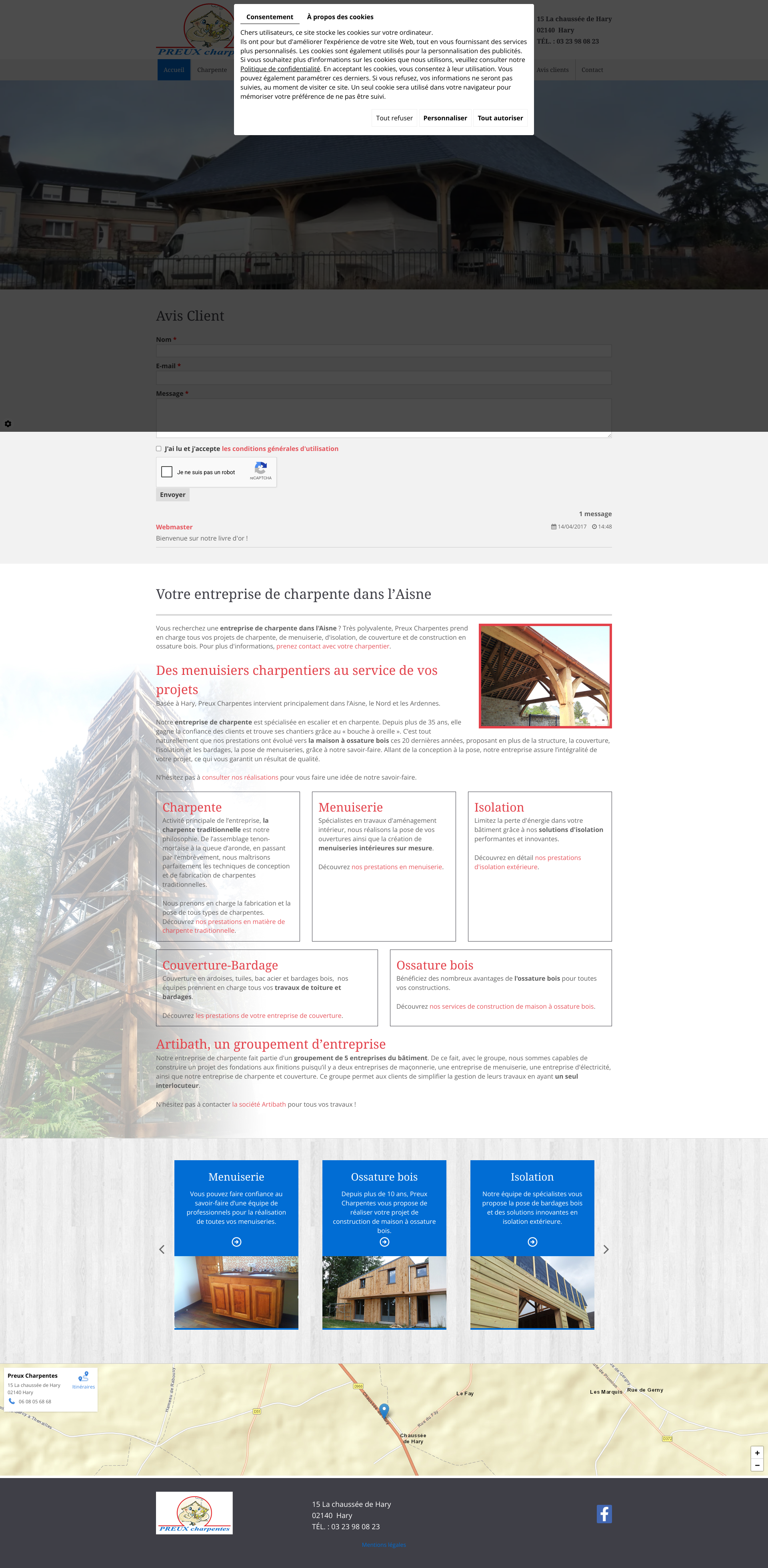Open the Accueil menu item
768x1568 pixels.
tap(174, 70)
